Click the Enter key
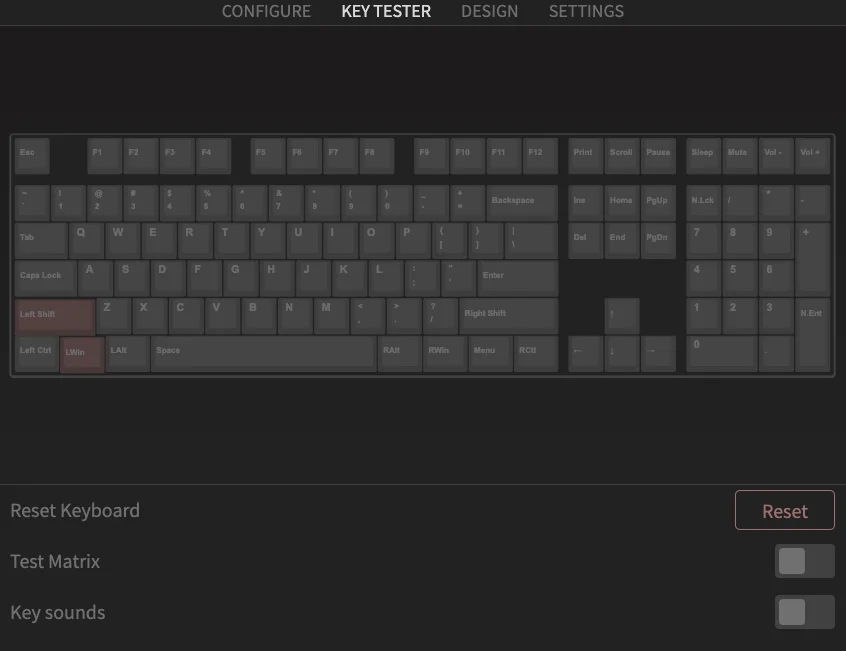Screen dimensions: 846x651 tap(517, 278)
